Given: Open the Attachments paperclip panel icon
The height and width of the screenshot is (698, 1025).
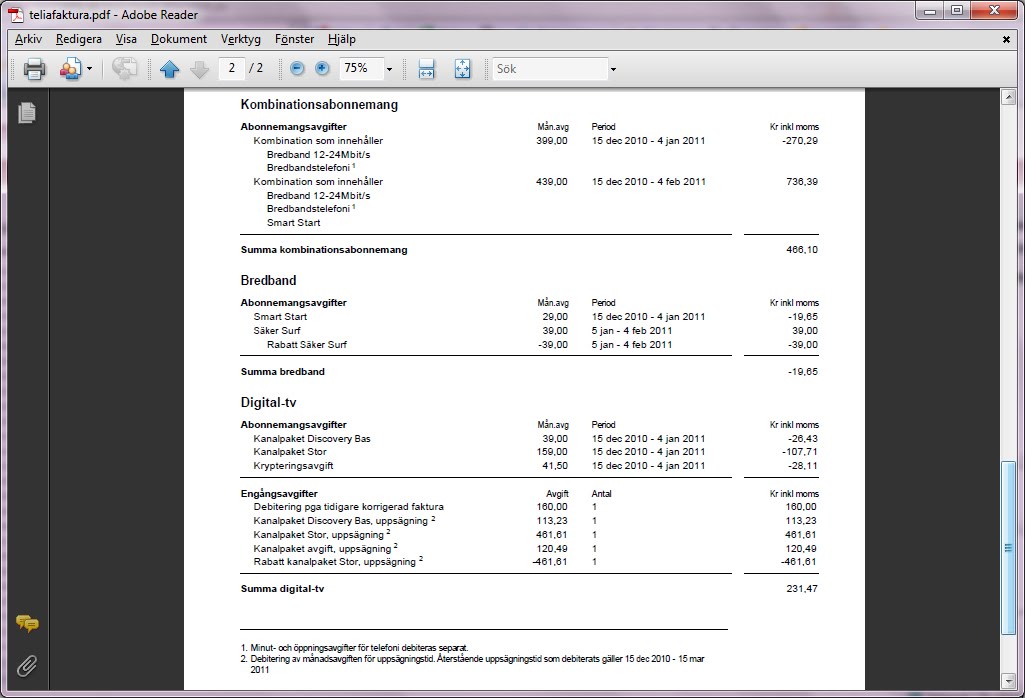Looking at the screenshot, I should pyautogui.click(x=27, y=666).
